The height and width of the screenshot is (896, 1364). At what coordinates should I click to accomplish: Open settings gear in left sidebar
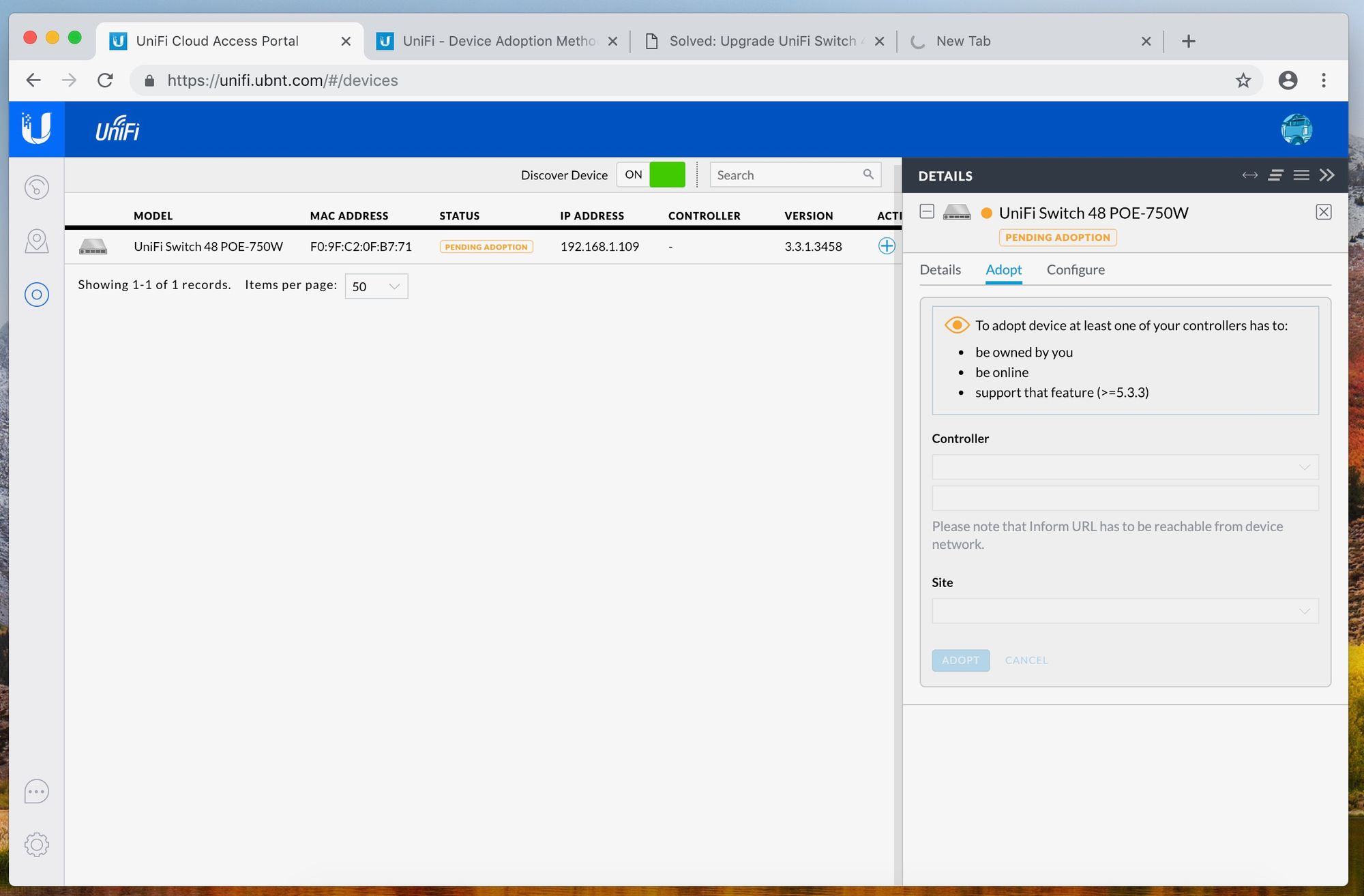[37, 845]
